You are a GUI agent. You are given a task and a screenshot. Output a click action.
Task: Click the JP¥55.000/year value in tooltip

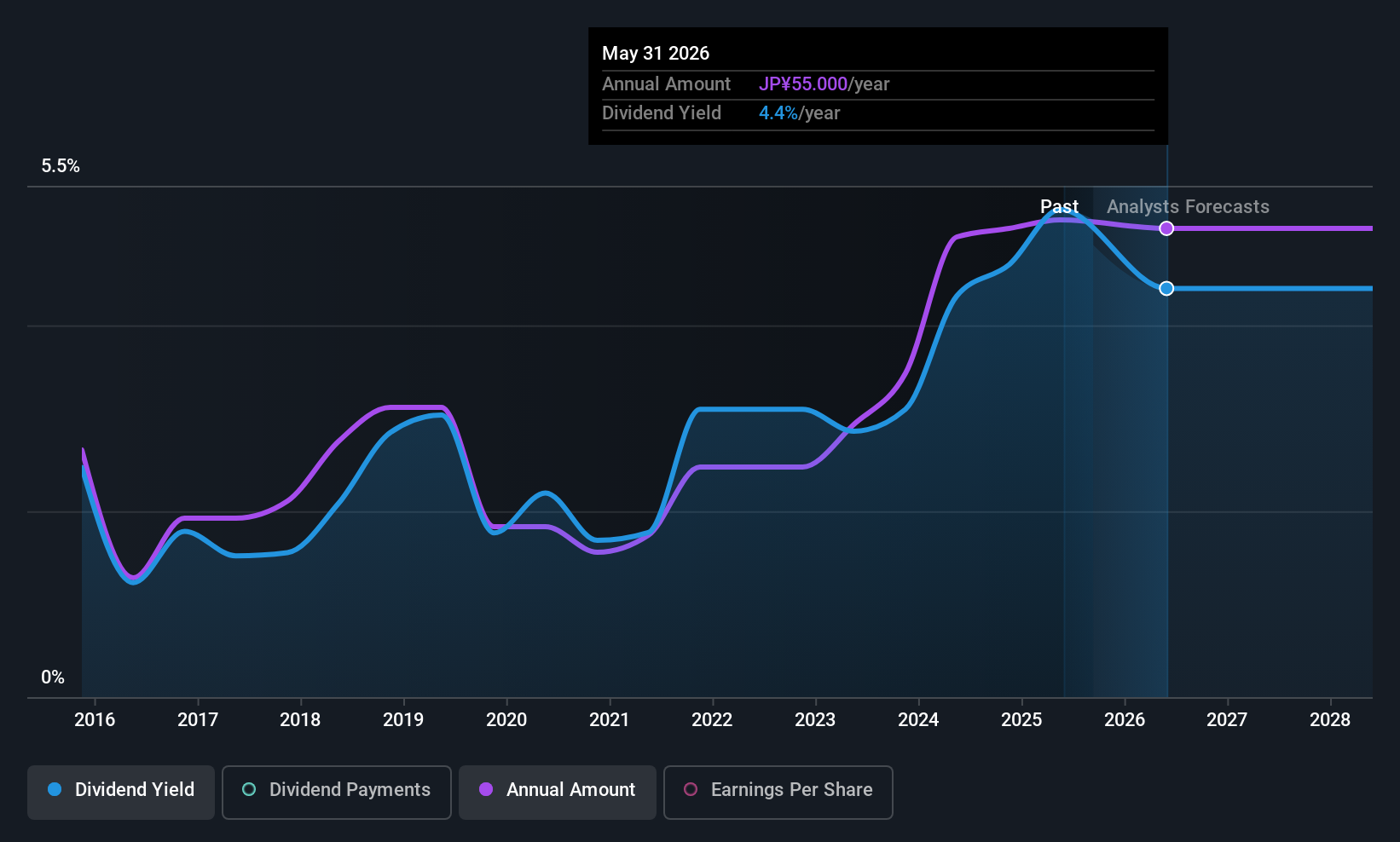824,84
